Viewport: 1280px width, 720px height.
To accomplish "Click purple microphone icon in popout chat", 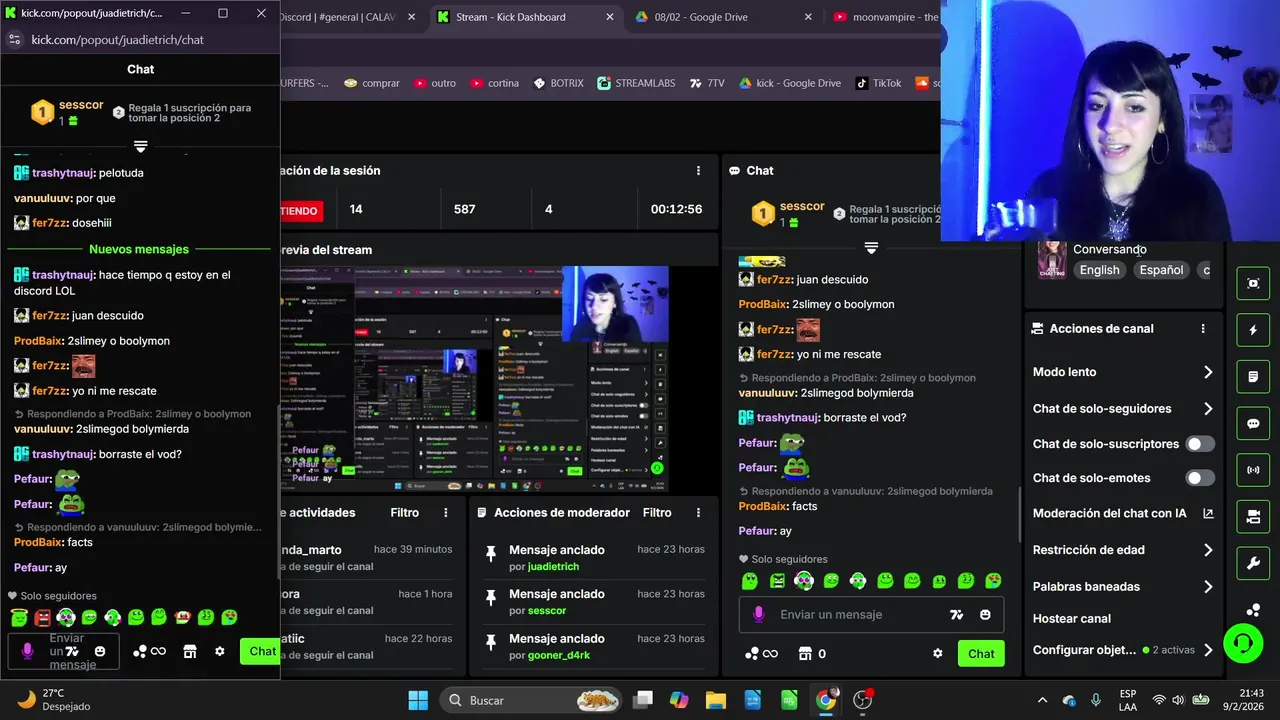I will point(27,651).
